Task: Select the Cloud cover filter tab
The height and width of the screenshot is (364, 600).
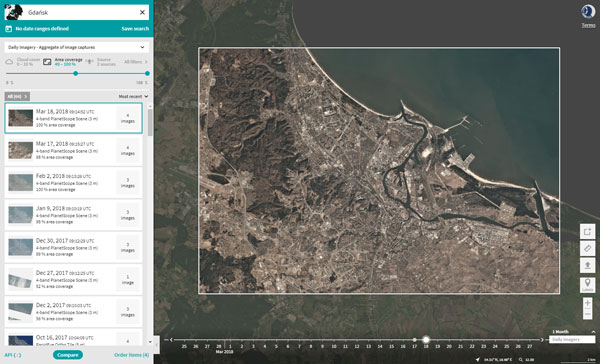Action: [x=23, y=62]
